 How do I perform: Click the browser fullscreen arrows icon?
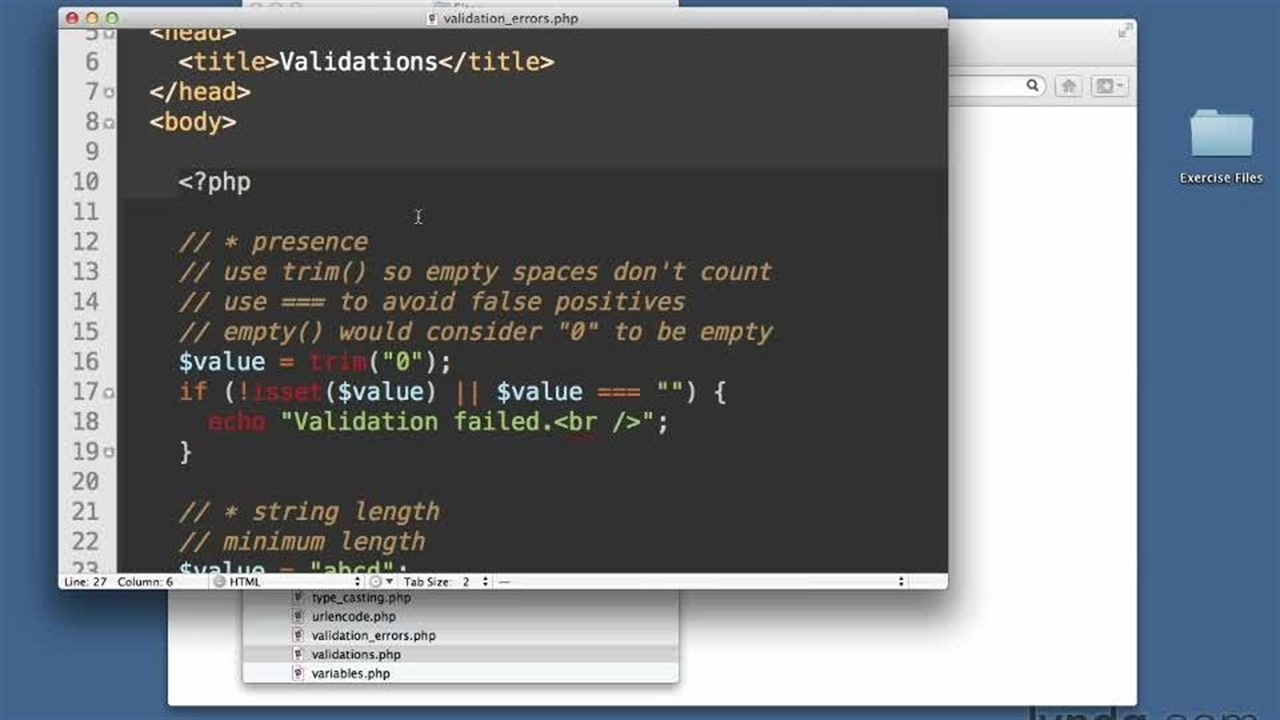1124,32
